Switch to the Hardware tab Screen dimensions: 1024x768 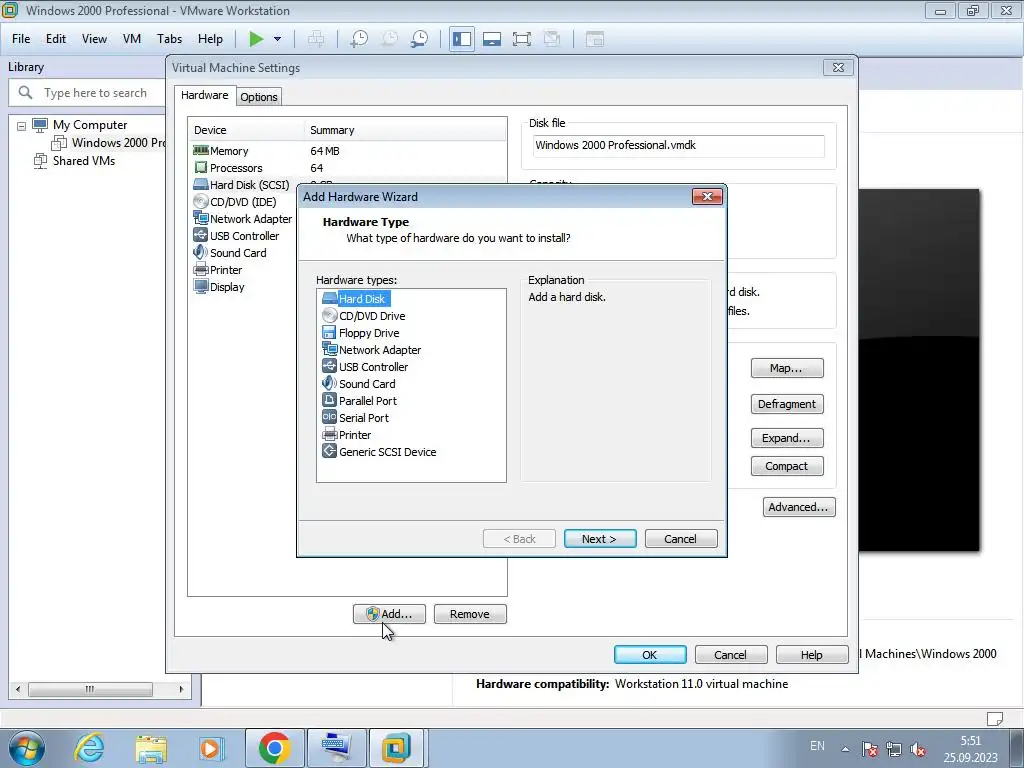click(204, 95)
